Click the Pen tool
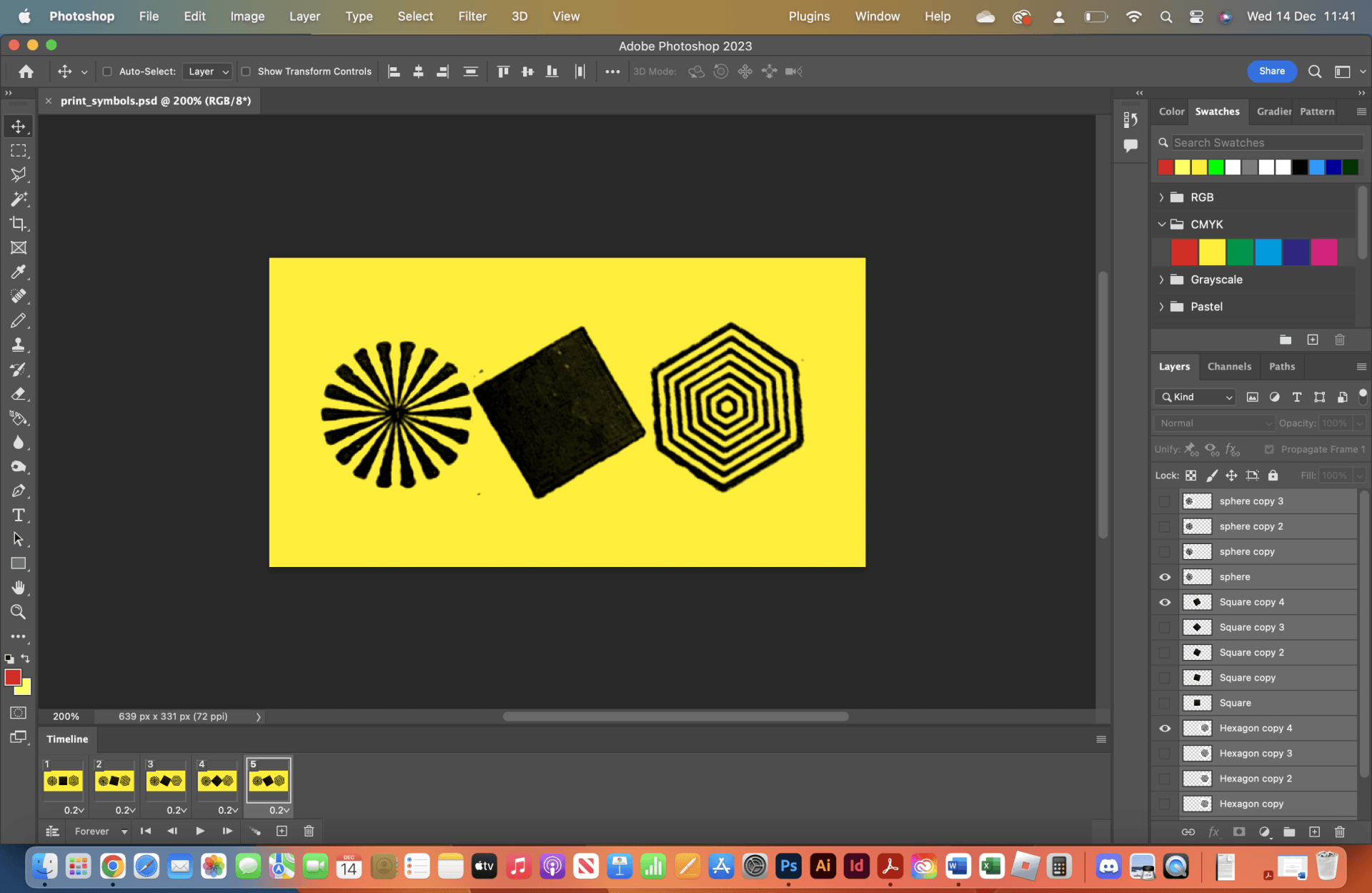The width and height of the screenshot is (1372, 893). click(19, 490)
